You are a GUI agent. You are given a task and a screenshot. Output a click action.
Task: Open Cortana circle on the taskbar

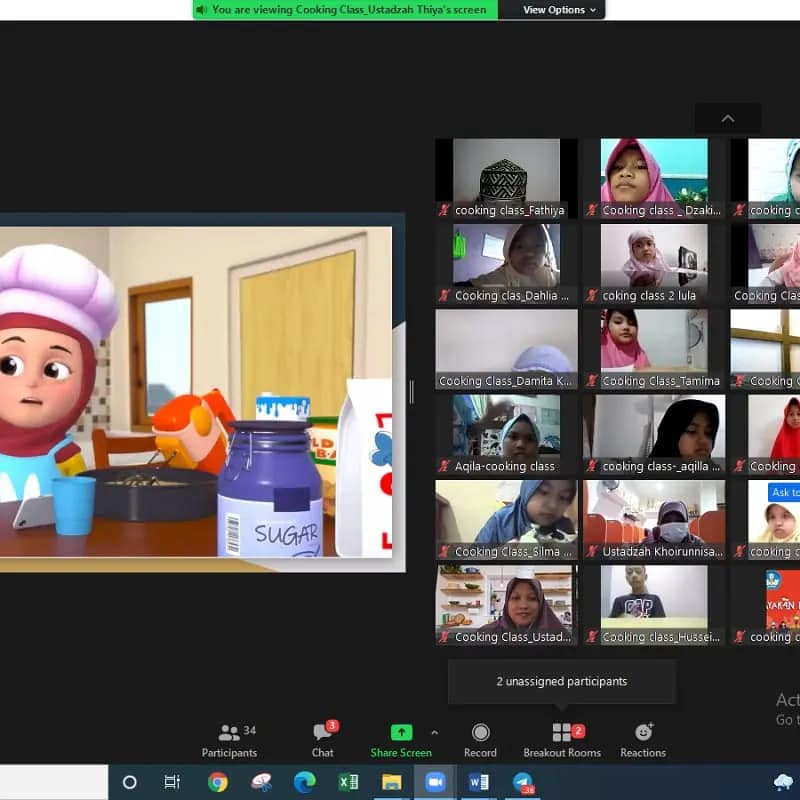click(x=130, y=782)
